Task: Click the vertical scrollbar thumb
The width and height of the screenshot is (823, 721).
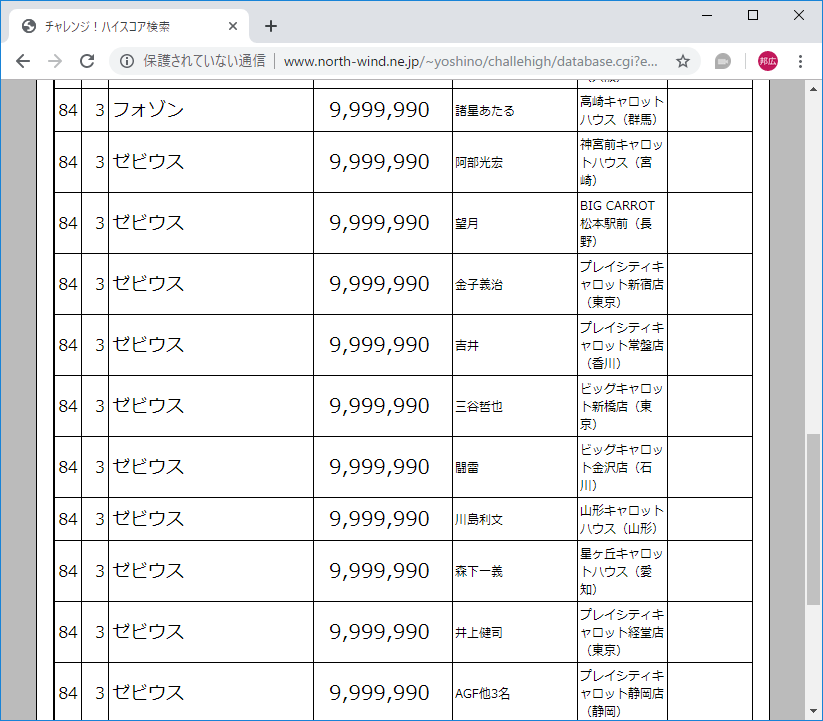Action: click(813, 519)
